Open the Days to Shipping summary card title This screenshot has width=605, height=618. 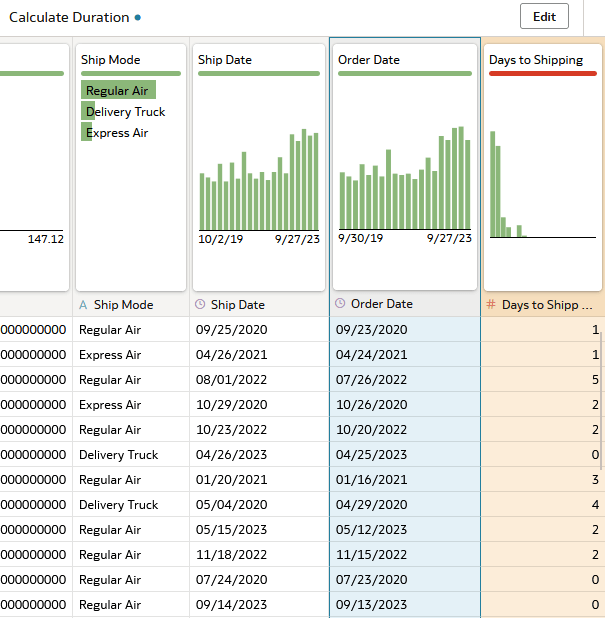pyautogui.click(x=536, y=60)
